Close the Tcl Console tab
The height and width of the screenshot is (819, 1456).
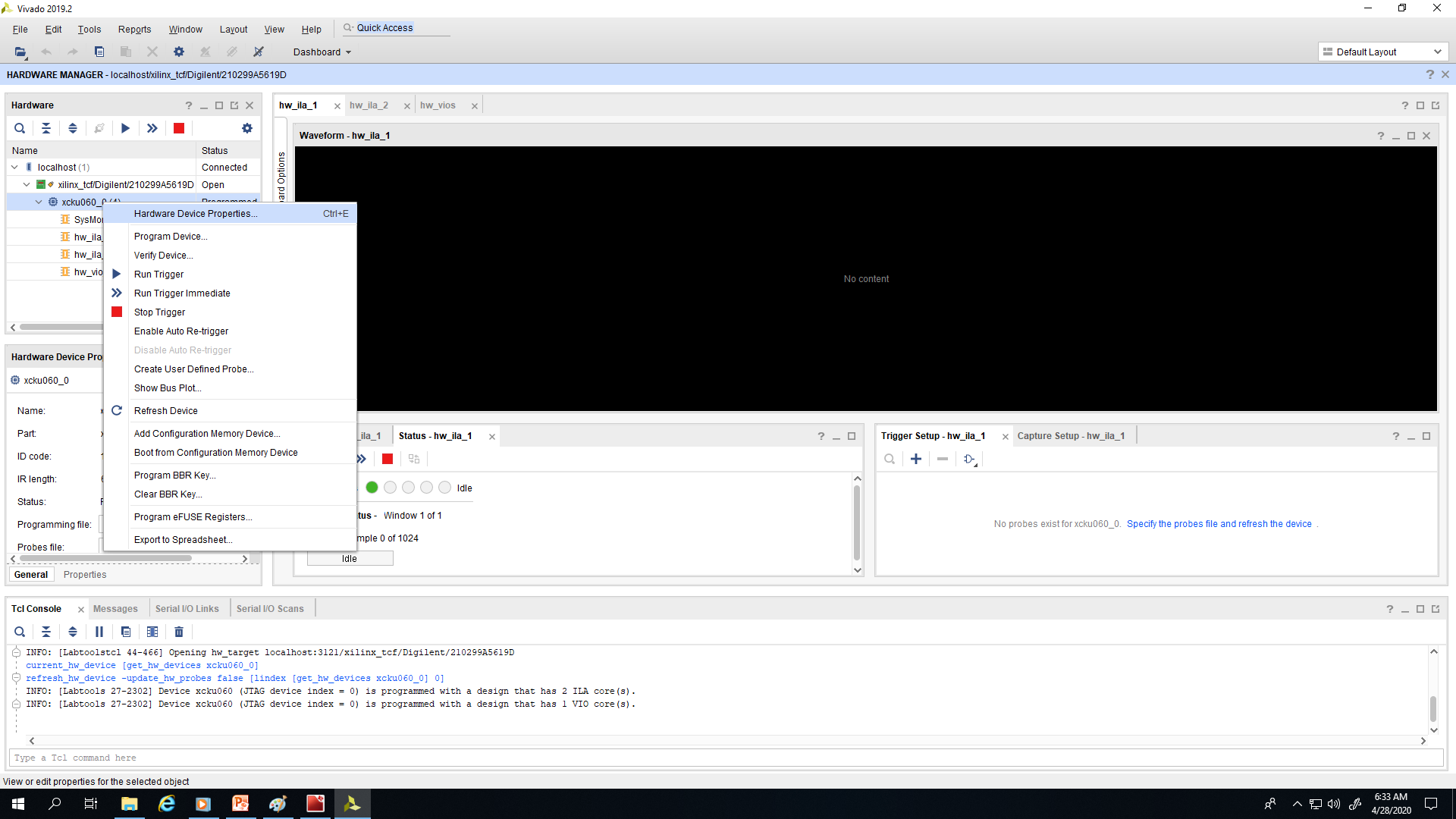[81, 610]
